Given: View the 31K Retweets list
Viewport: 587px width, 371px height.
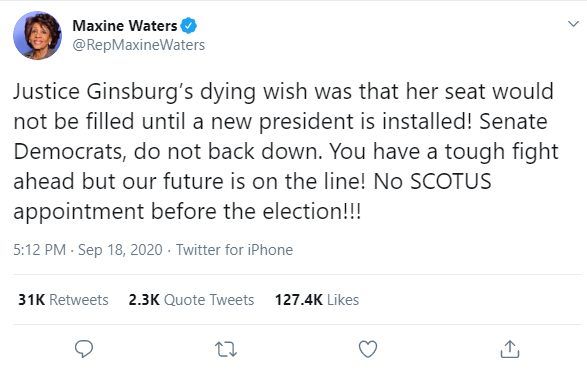Looking at the screenshot, I should tap(63, 300).
